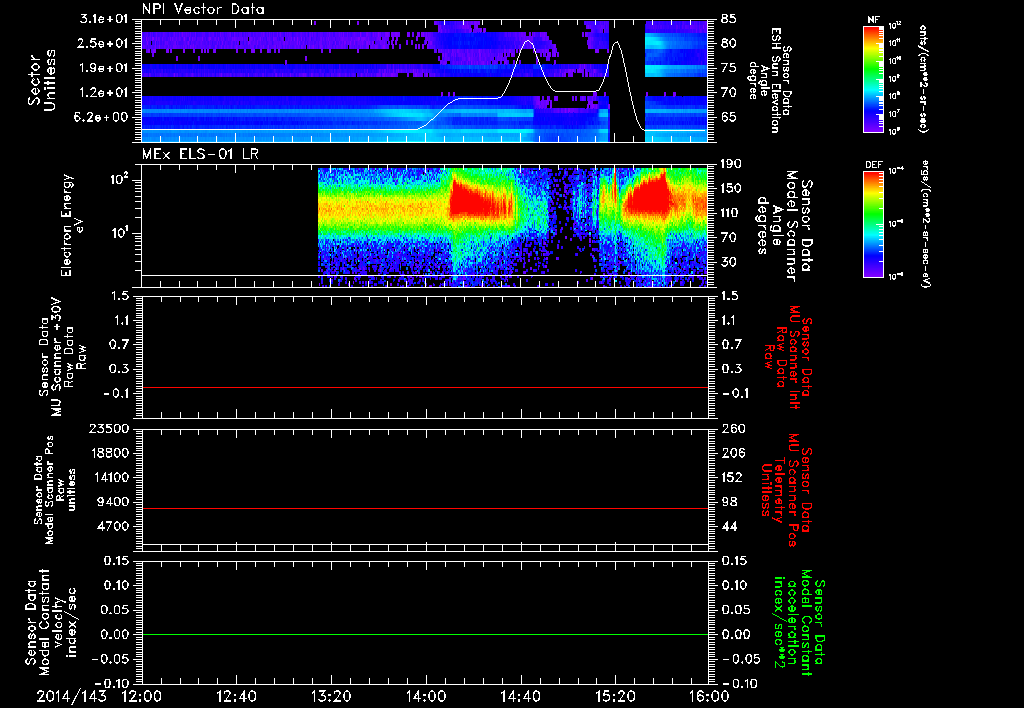This screenshot has height=708, width=1024.
Task: Click the 'Electron Energy eV' axis label
Action: pos(72,225)
